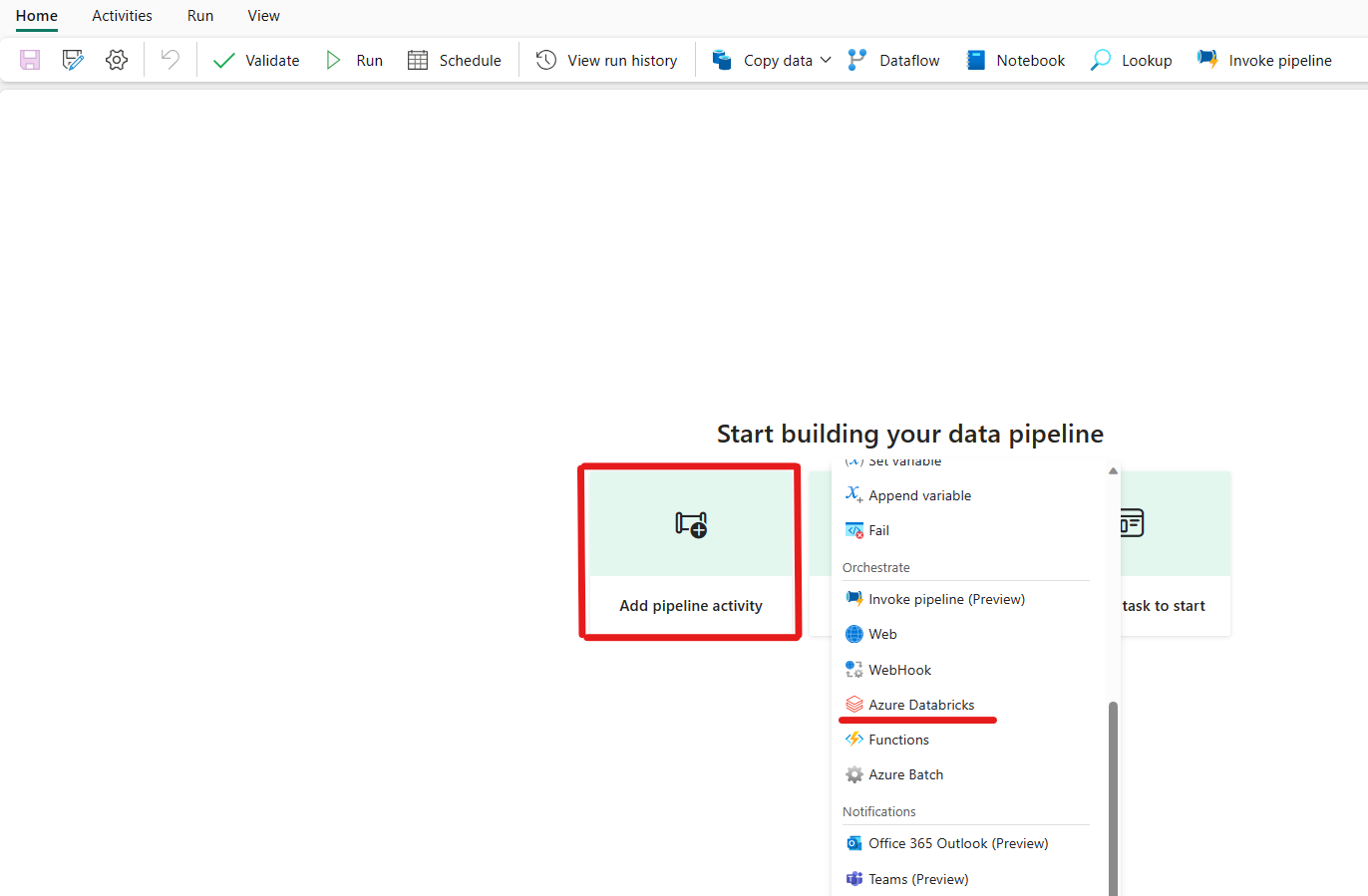Click the Start building your data pipeline heading

(910, 434)
